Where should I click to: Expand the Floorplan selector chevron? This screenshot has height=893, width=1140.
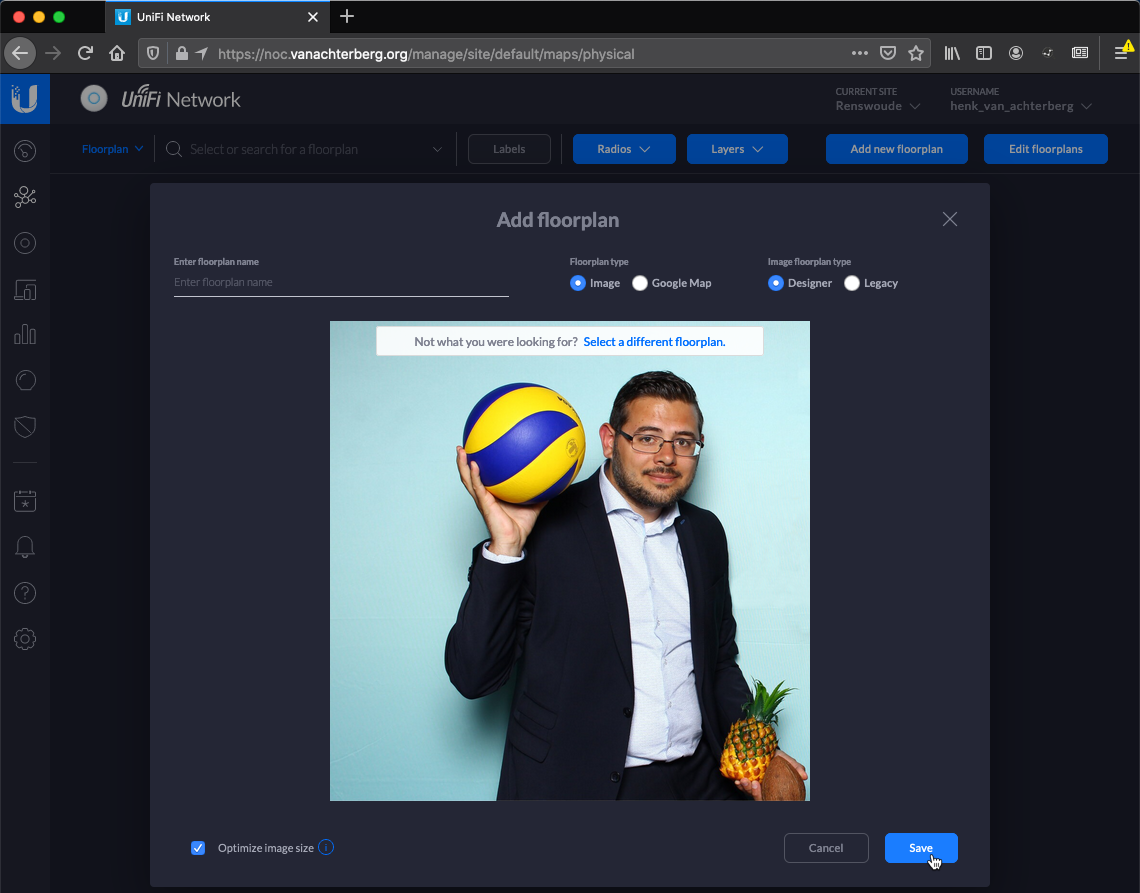tap(139, 148)
